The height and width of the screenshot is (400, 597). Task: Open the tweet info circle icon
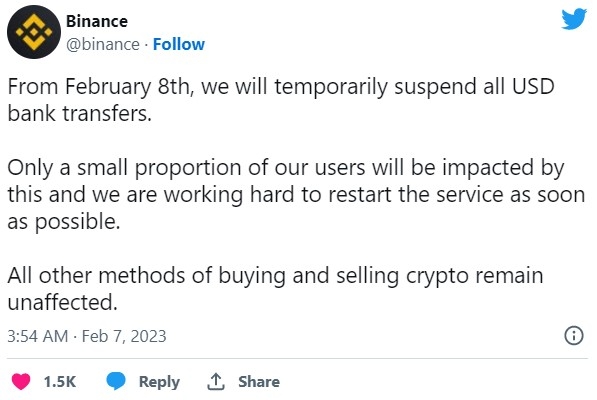coord(573,336)
